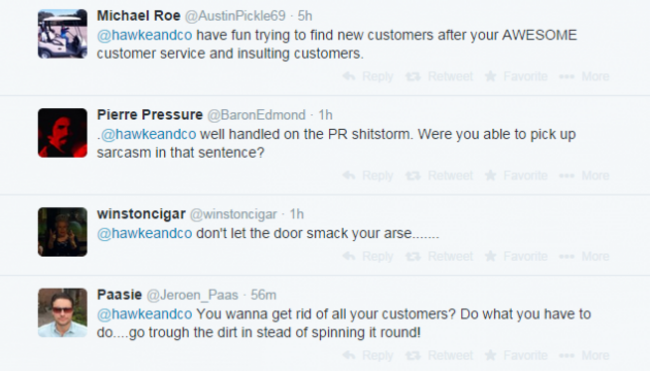Screen dimensions: 650x371
Task: Open the winstoncigar profile name
Action: click(x=141, y=214)
